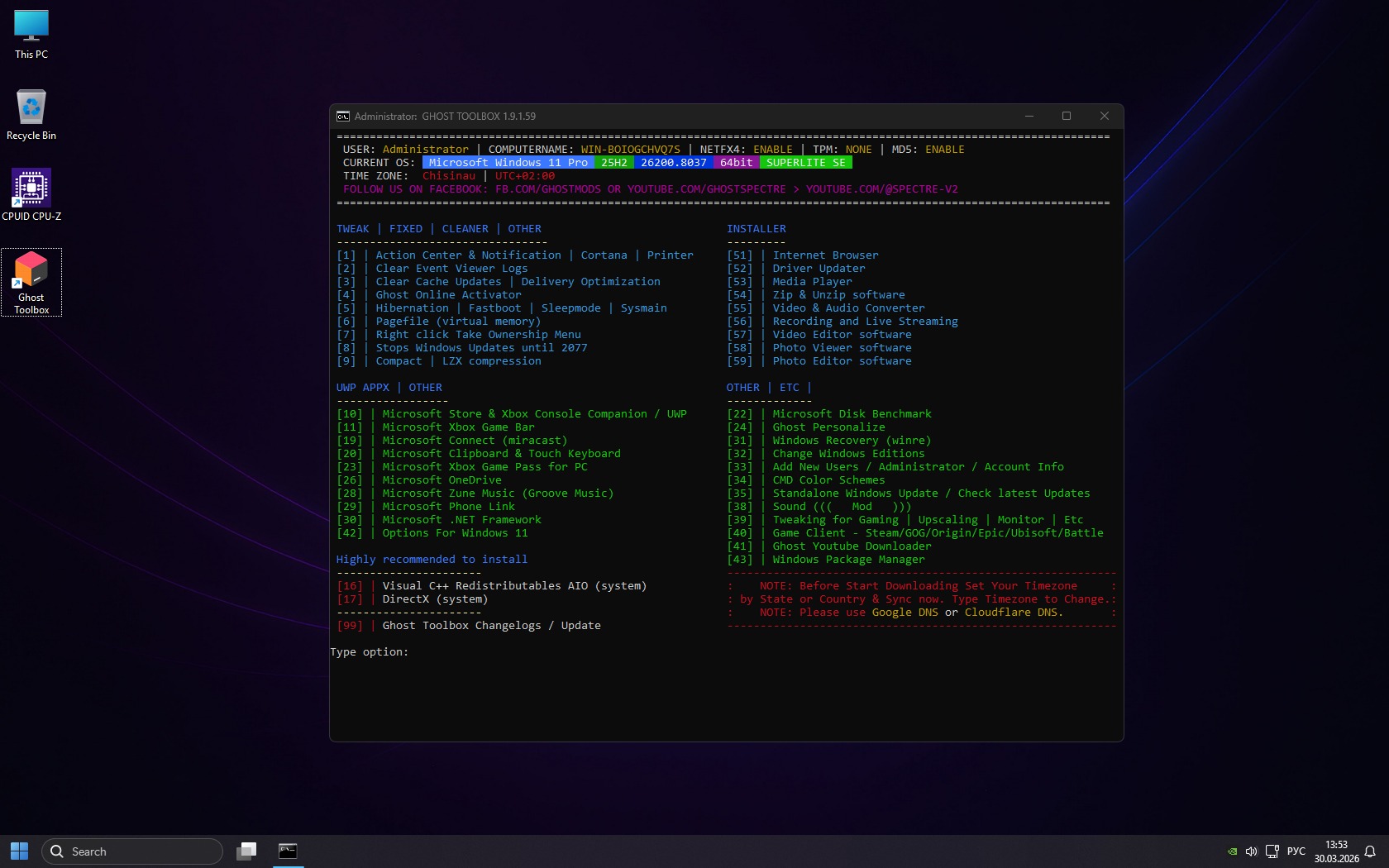Open the clock and date flyout
The width and height of the screenshot is (1389, 868).
pyautogui.click(x=1336, y=851)
